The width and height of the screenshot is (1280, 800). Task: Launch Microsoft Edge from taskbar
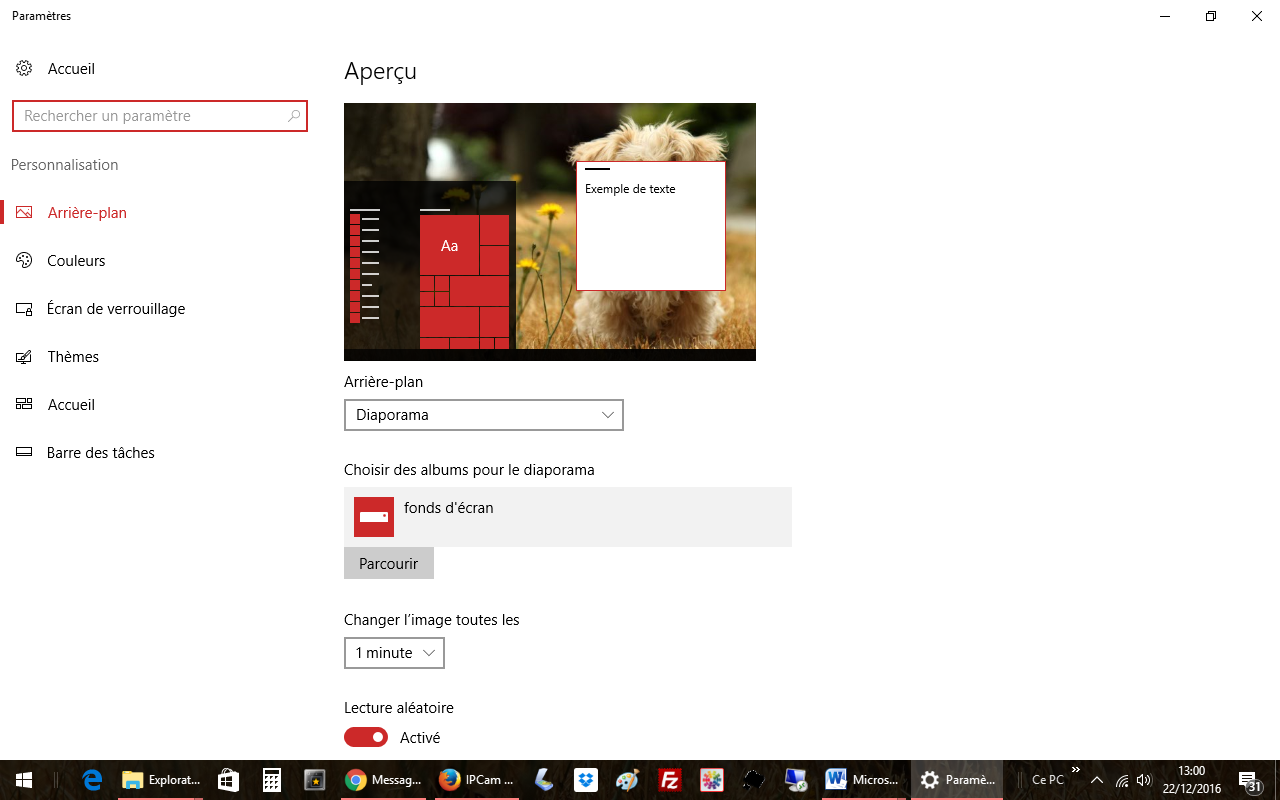point(93,780)
